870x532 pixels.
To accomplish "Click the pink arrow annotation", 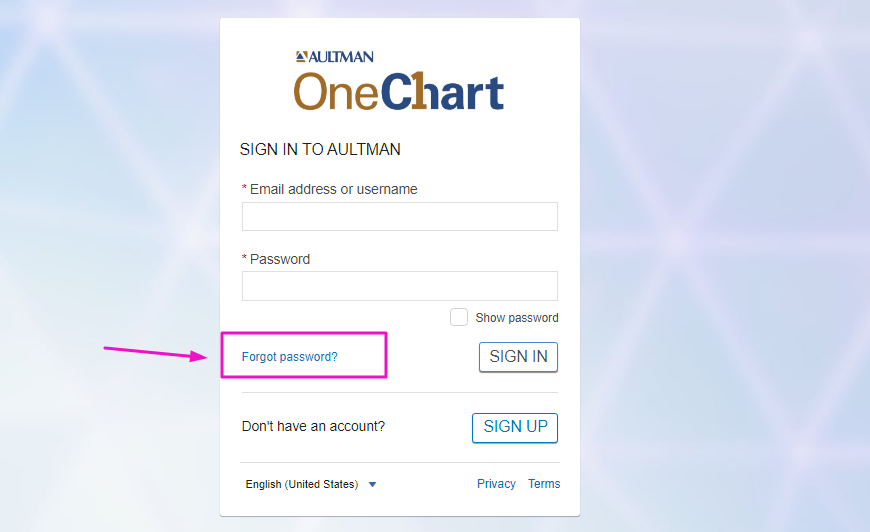I will tap(155, 353).
